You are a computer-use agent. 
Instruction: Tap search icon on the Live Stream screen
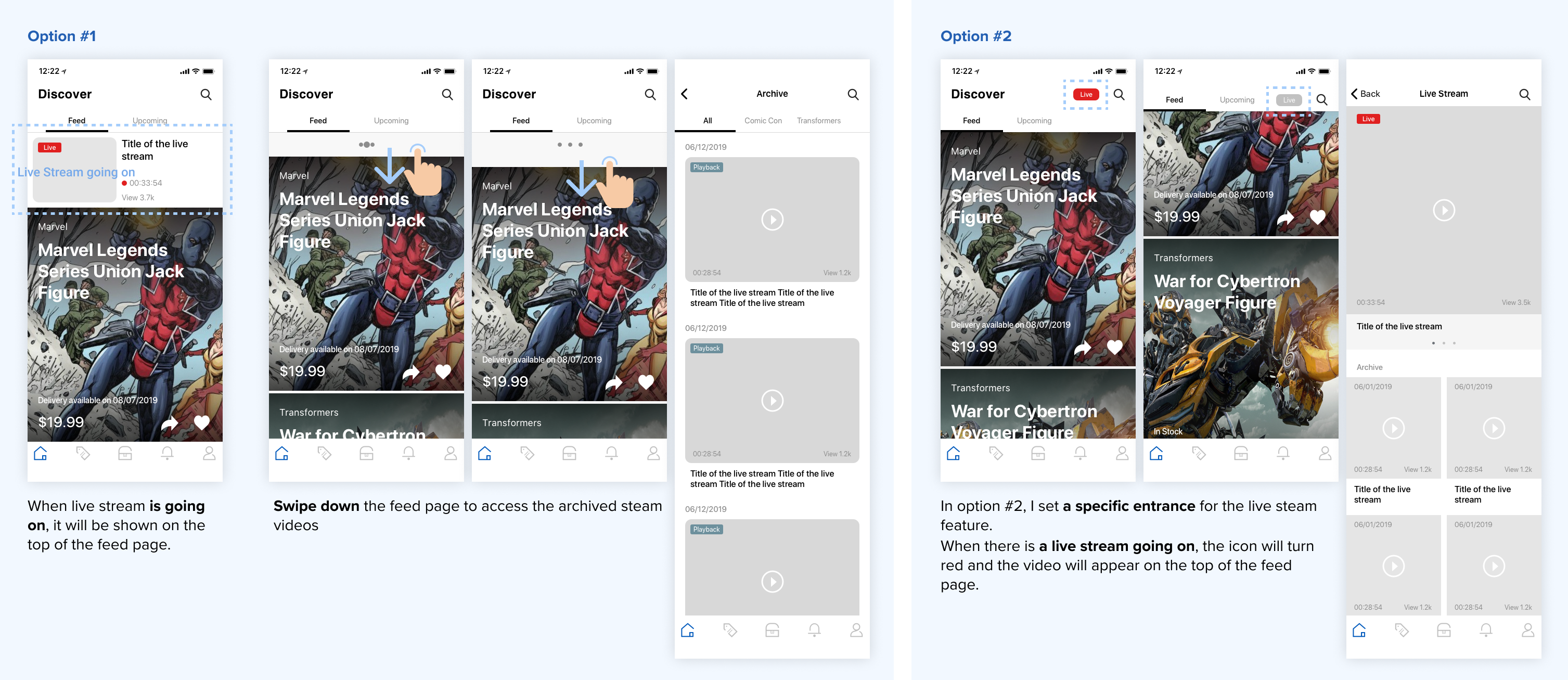point(1524,94)
